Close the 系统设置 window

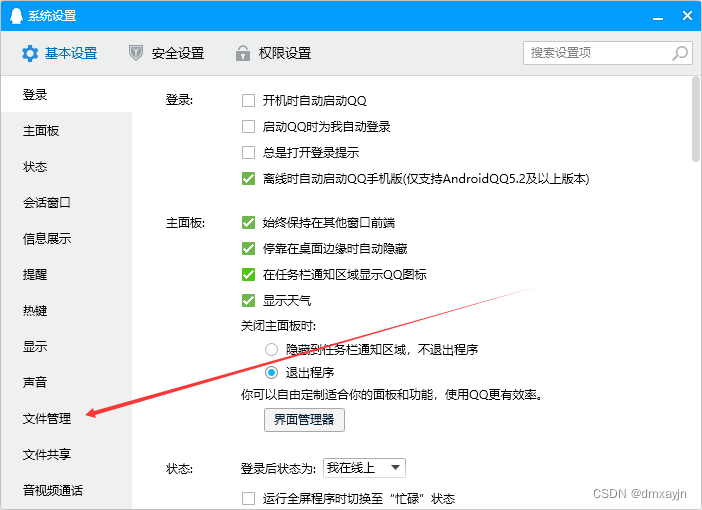(x=687, y=16)
